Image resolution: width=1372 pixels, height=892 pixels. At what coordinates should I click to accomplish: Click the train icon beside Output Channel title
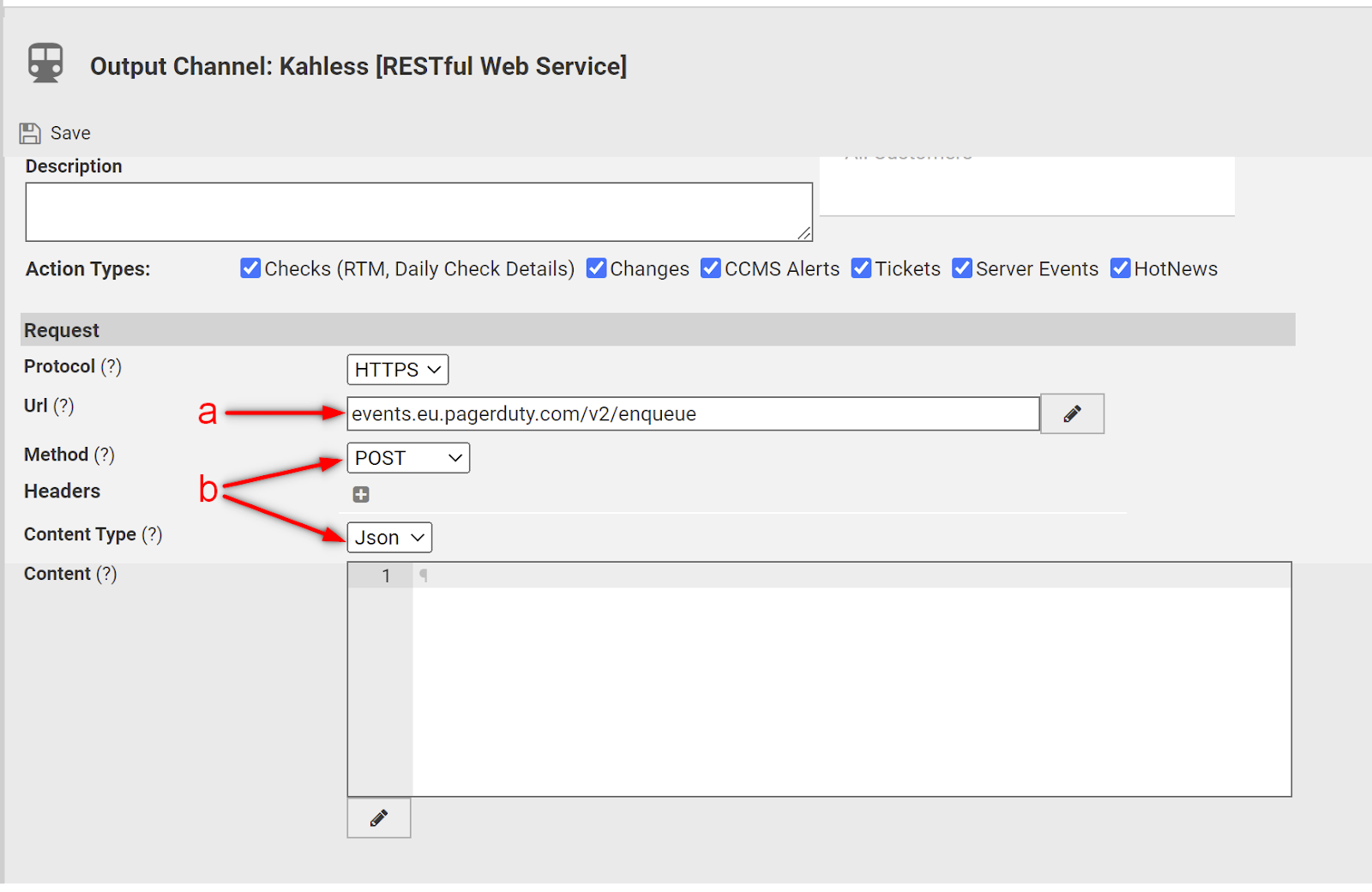point(45,63)
